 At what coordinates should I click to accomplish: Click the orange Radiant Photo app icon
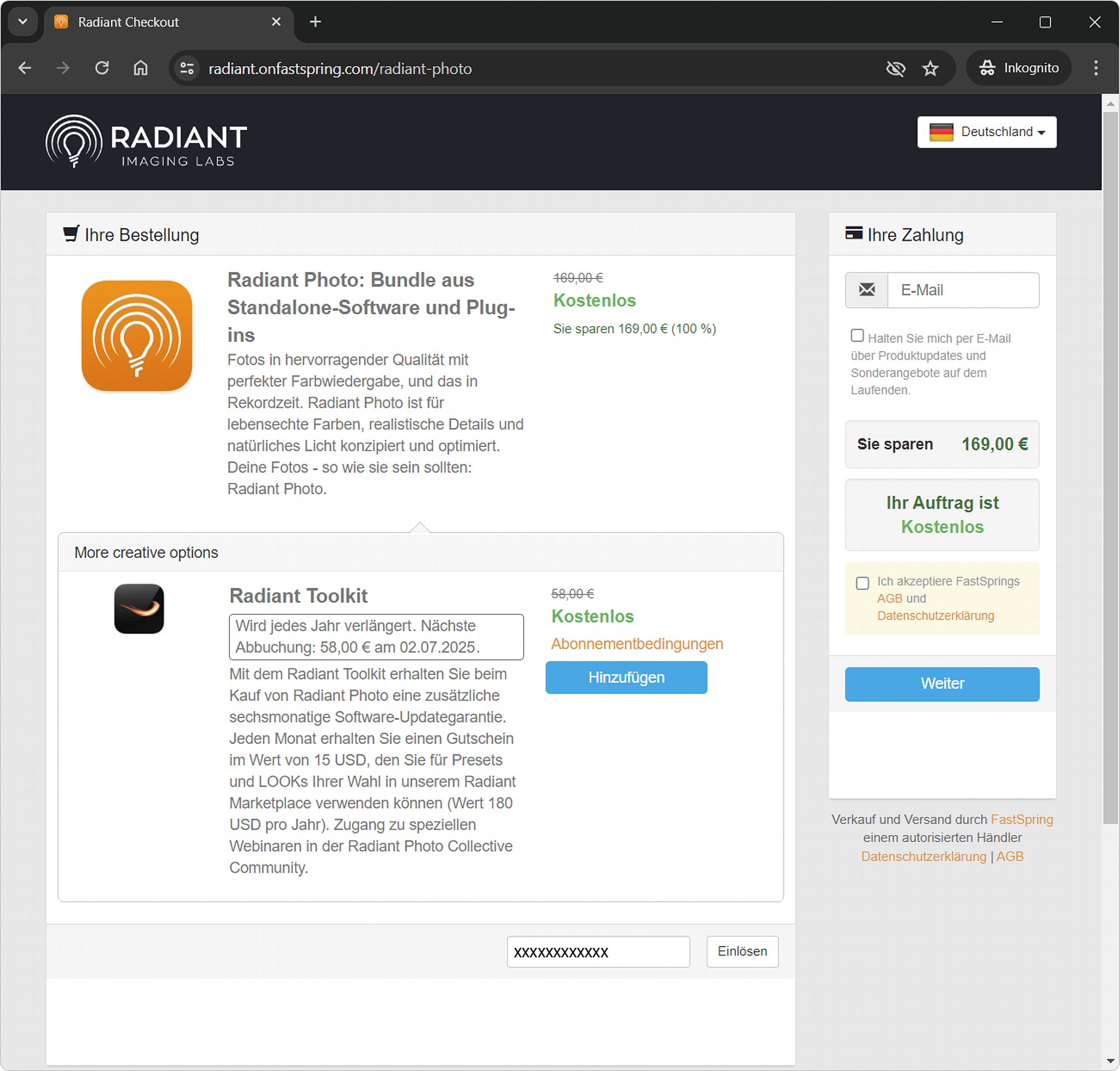click(x=137, y=336)
